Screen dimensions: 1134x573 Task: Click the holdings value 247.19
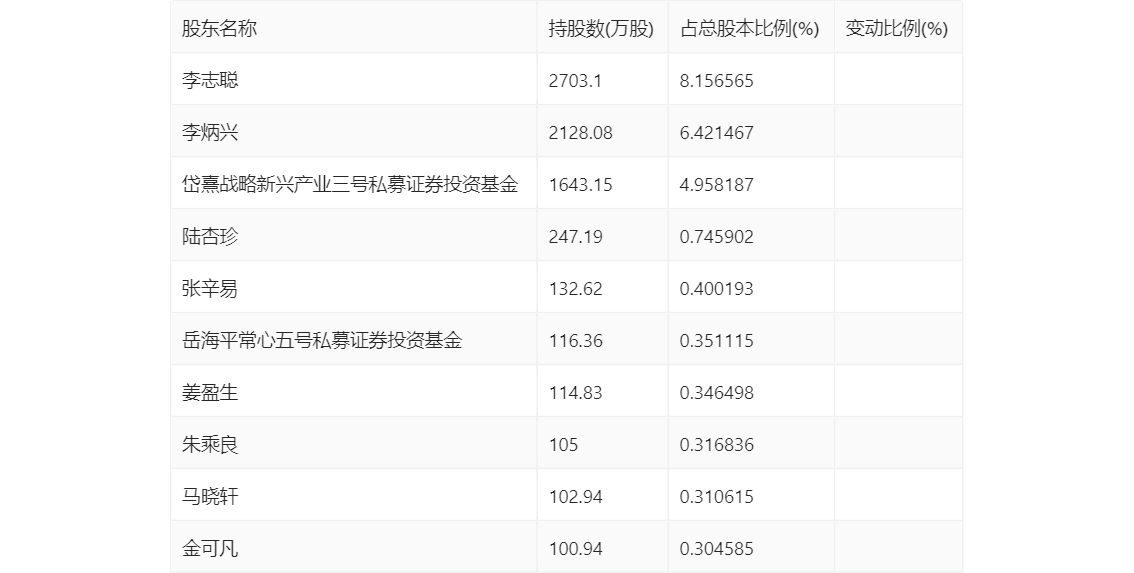point(576,237)
